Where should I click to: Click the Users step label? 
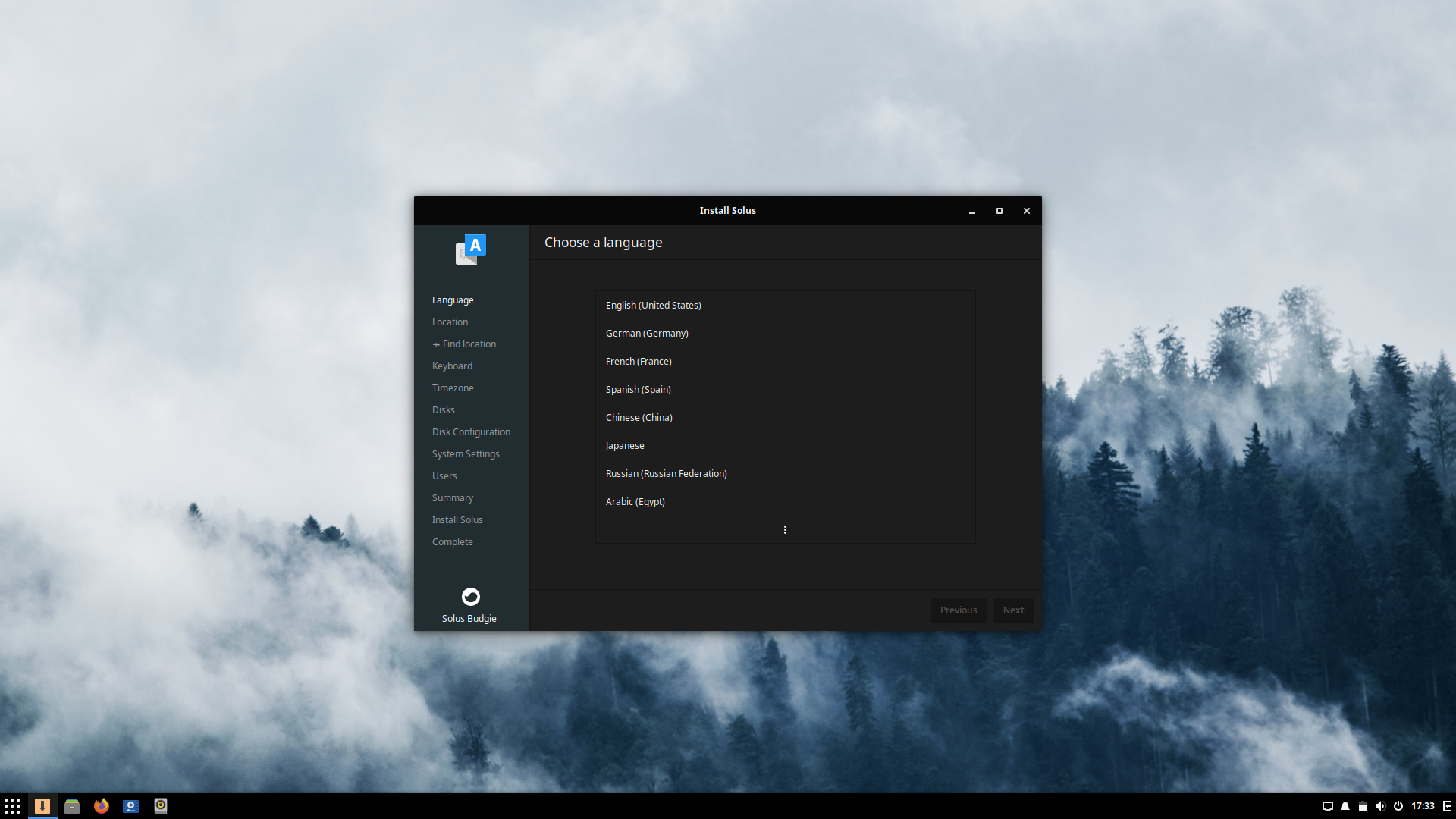tap(444, 476)
